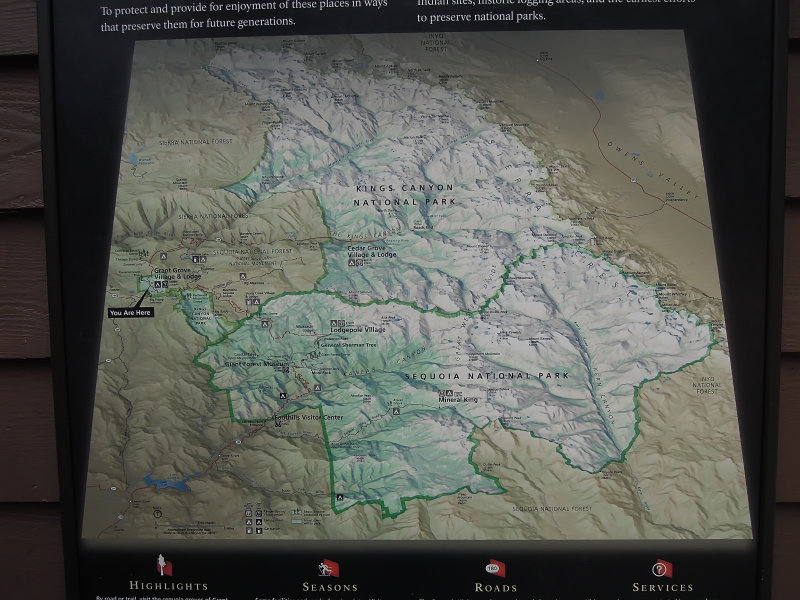Tap the red Highlights tree icon
The width and height of the screenshot is (800, 600).
click(164, 565)
